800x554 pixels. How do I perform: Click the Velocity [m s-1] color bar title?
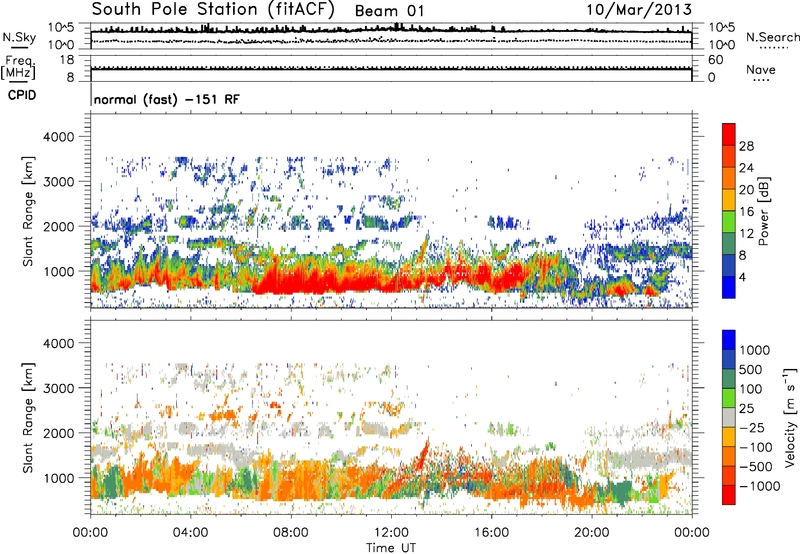(790, 417)
